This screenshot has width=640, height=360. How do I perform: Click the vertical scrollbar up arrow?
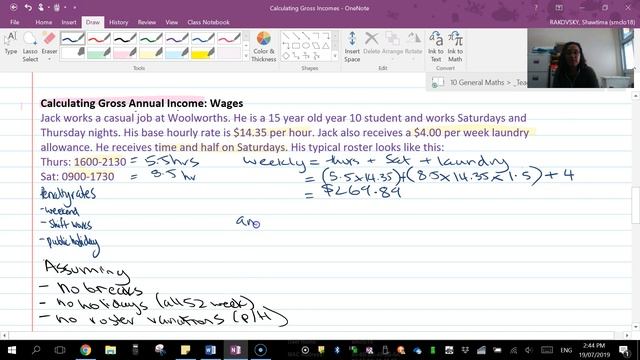(636, 96)
